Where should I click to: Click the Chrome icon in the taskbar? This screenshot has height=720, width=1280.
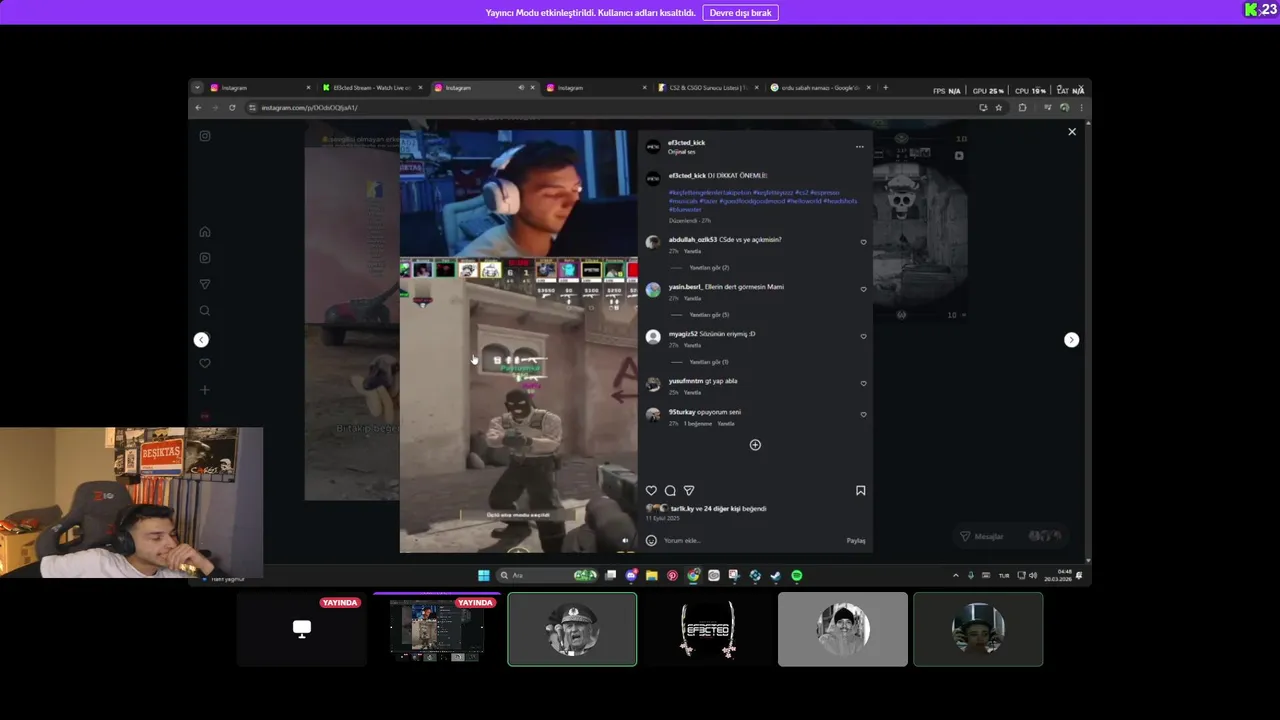pyautogui.click(x=693, y=576)
